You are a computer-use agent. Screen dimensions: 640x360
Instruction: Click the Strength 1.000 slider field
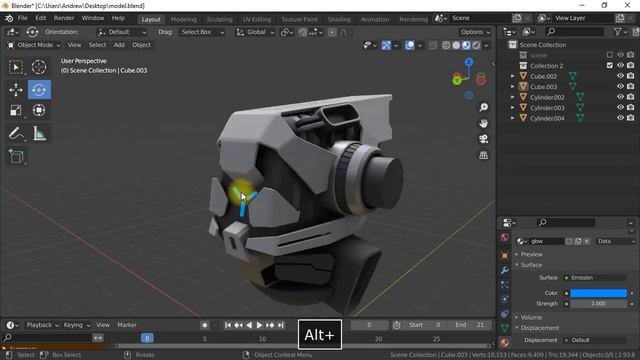coord(598,304)
